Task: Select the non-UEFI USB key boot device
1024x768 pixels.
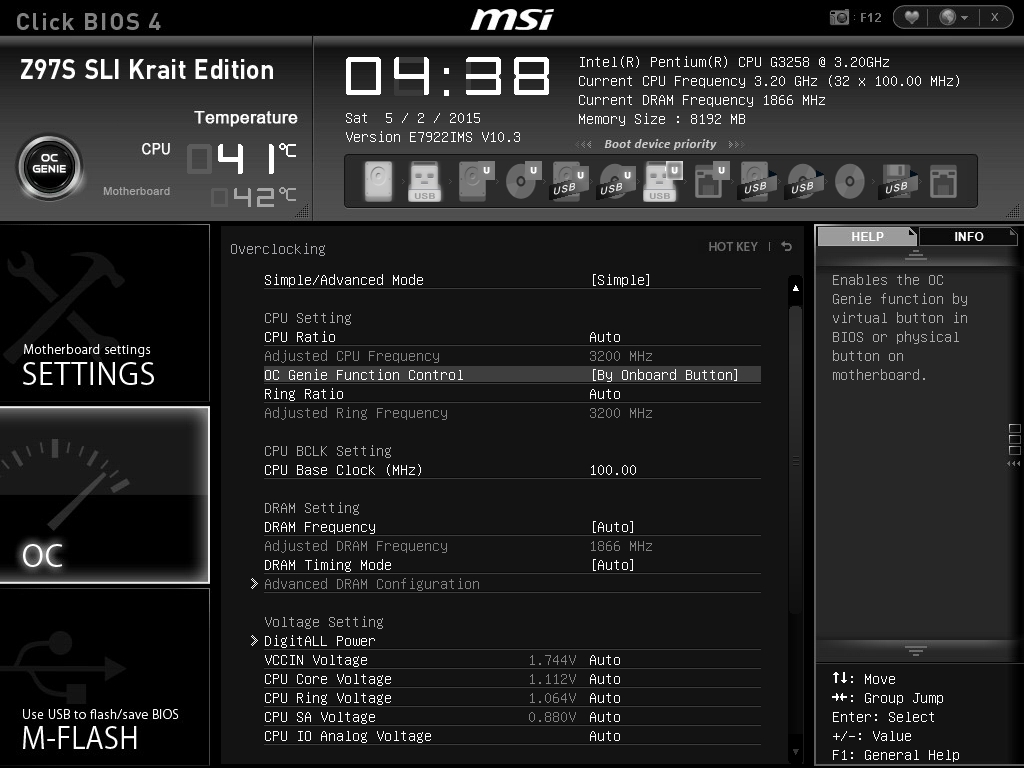Action: point(424,181)
